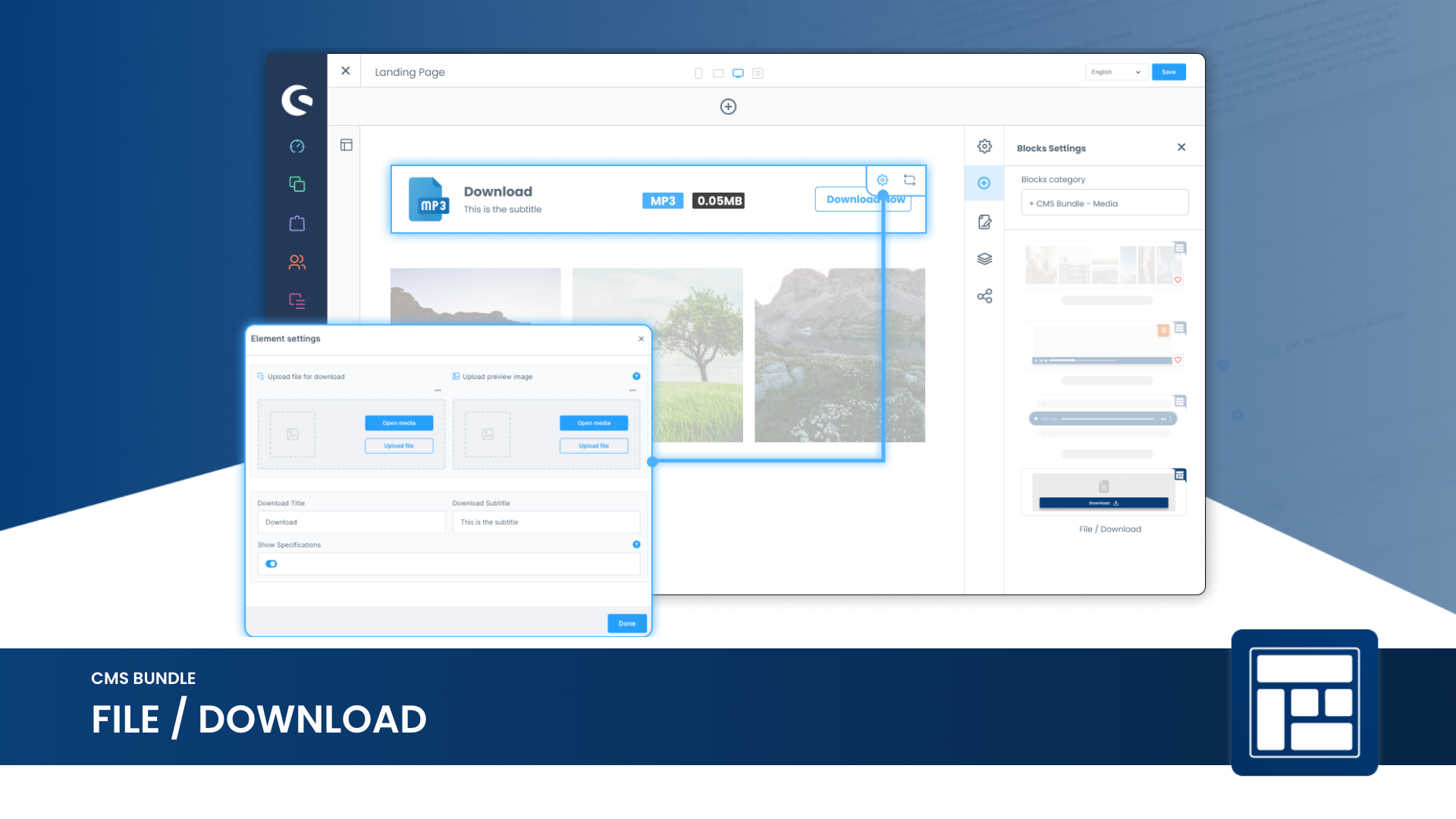
Task: Click the 'This is the subtitle' text on block
Action: point(503,209)
